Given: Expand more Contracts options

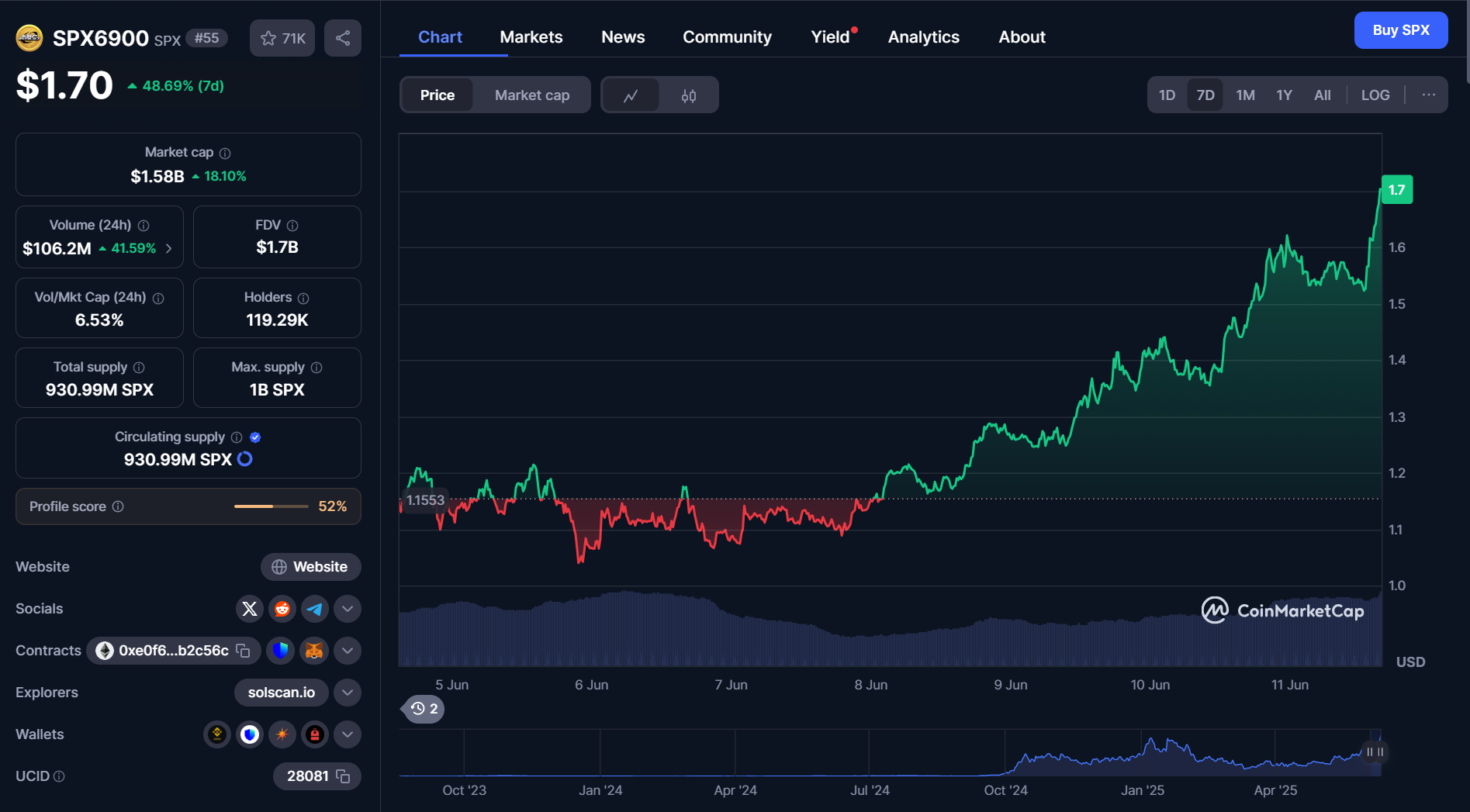Looking at the screenshot, I should point(348,651).
